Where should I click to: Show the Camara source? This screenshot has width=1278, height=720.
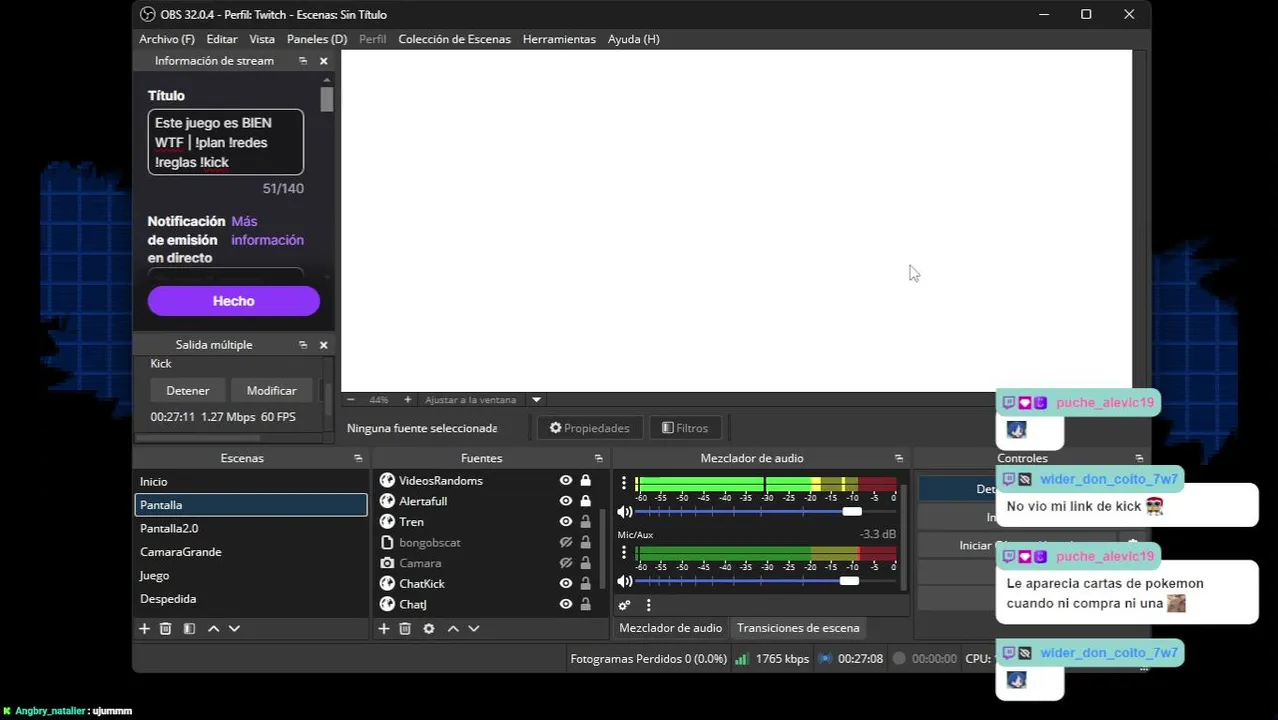[566, 563]
